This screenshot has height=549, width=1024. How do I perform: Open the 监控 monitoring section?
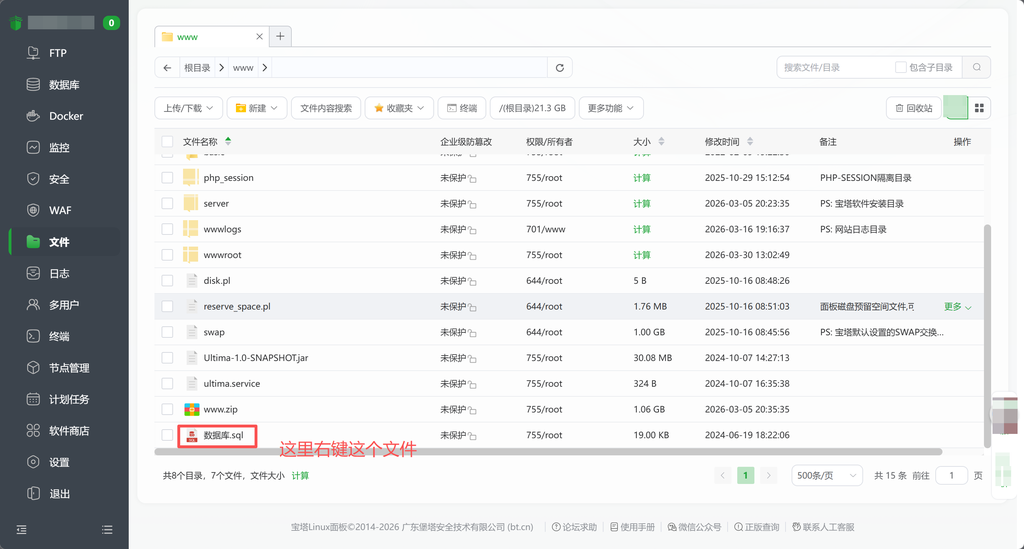[x=59, y=148]
